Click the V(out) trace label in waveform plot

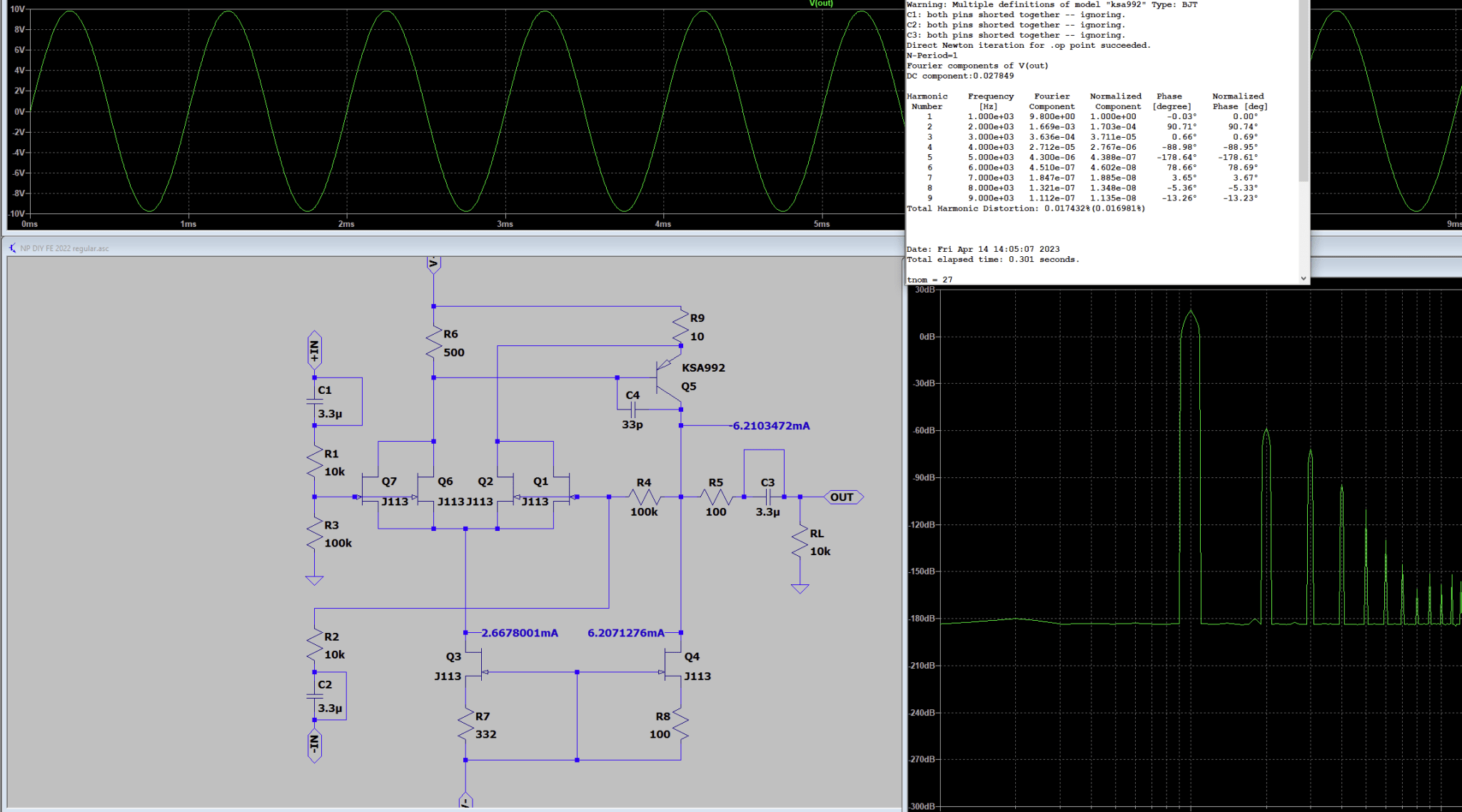[x=821, y=4]
